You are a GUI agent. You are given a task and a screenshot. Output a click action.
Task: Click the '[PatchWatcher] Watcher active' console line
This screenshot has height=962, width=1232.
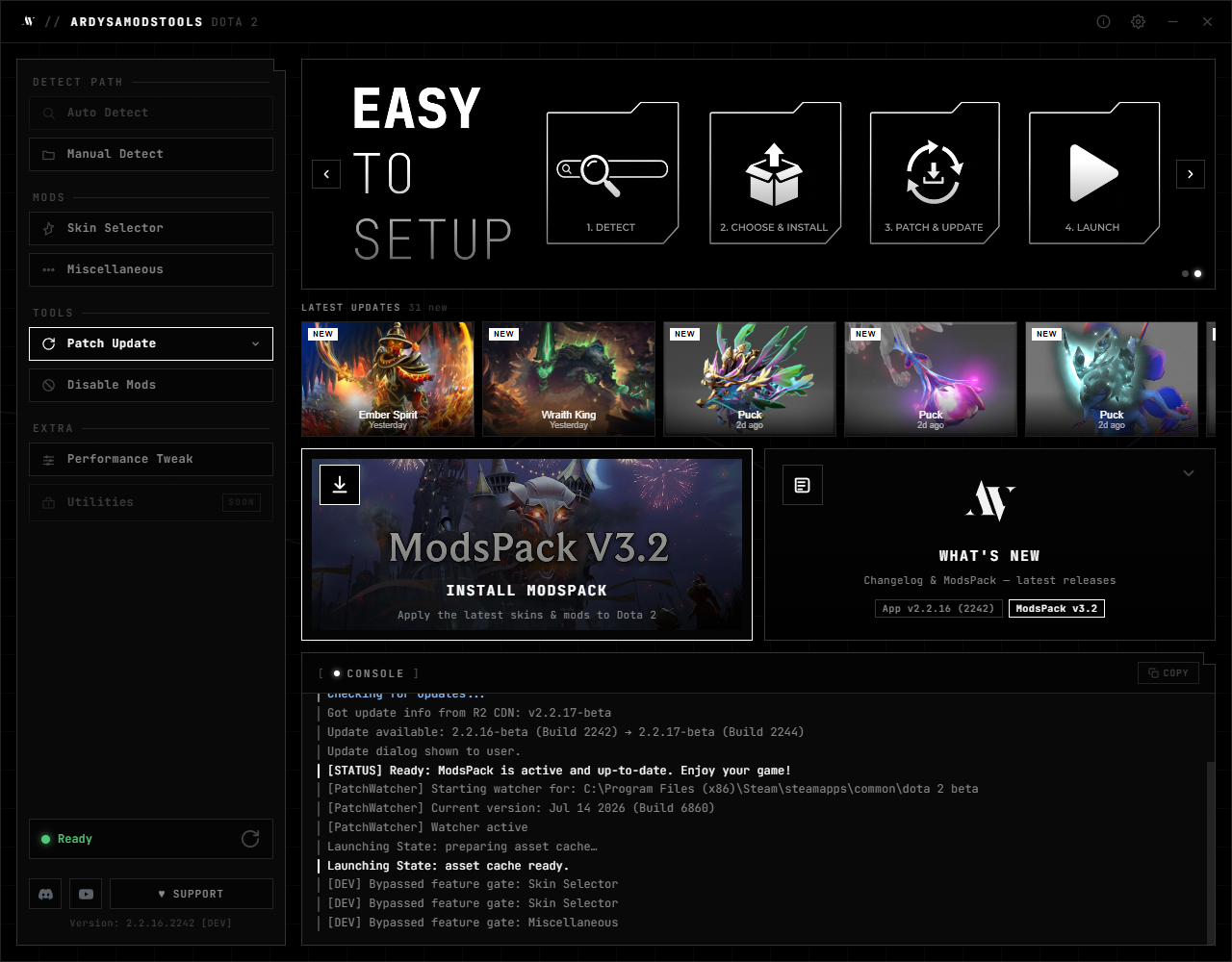(x=427, y=827)
